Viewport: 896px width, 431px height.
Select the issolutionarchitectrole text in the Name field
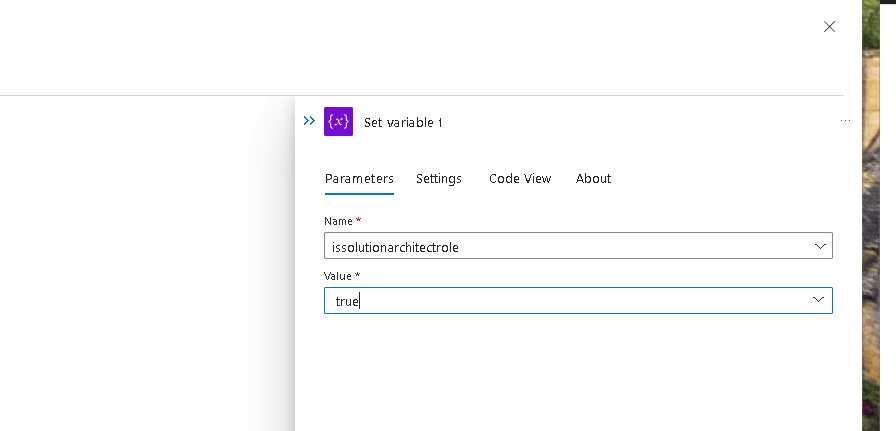395,248
